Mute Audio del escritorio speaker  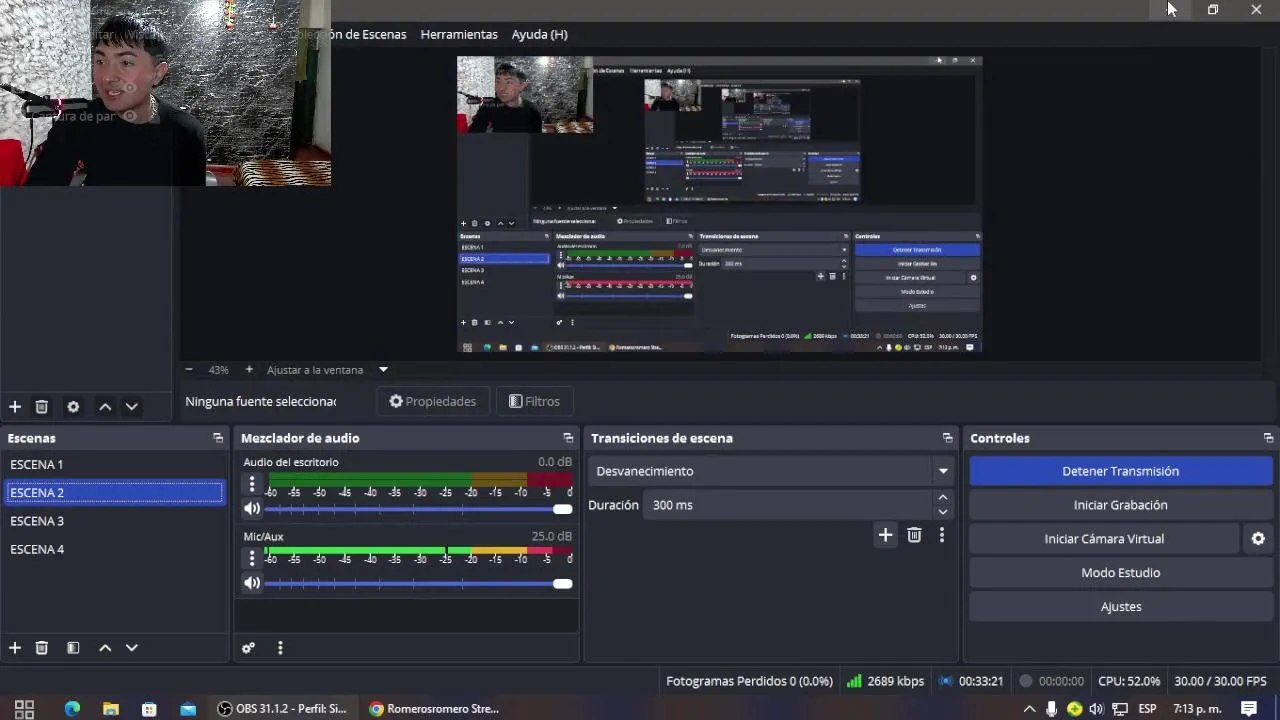point(252,509)
